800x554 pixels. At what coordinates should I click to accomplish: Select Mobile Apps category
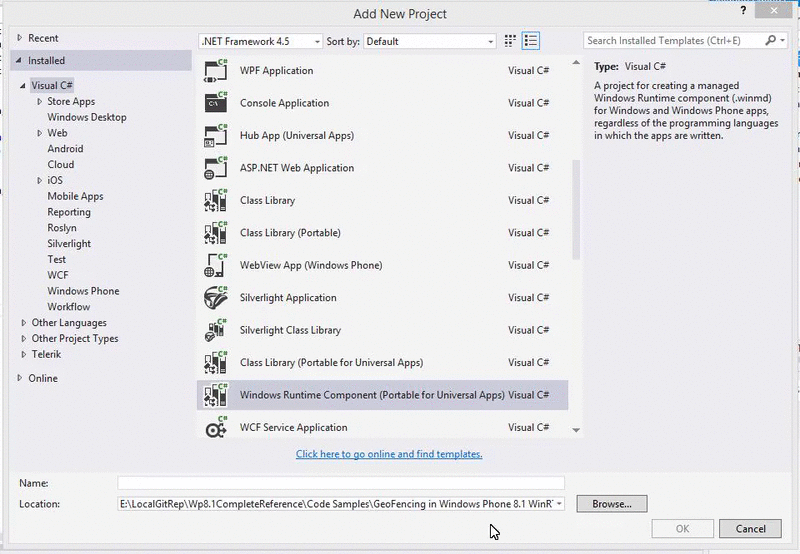click(x=75, y=196)
